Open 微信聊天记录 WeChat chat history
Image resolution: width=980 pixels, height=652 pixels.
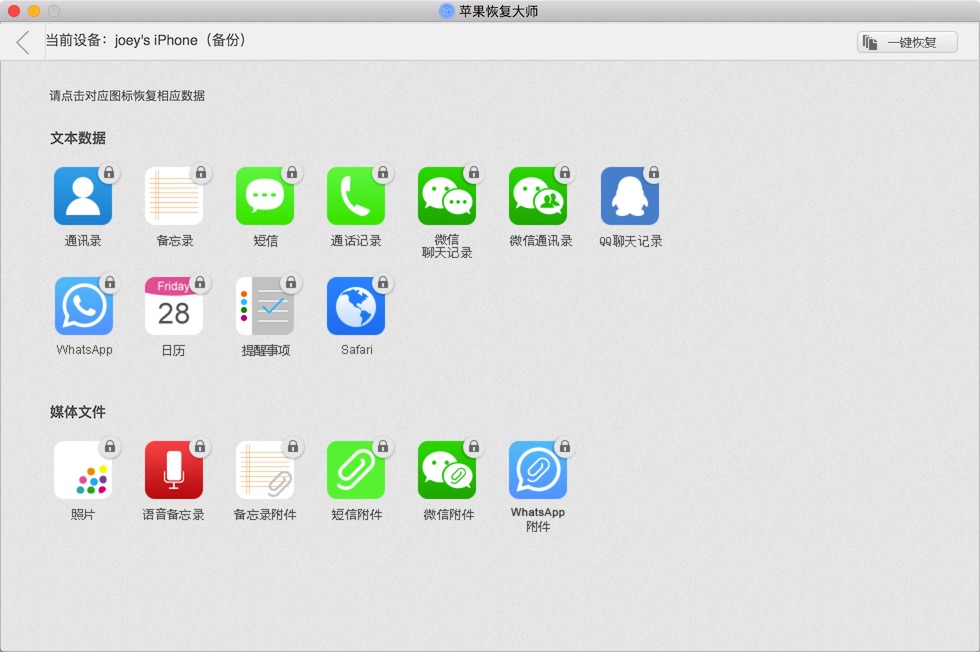(x=447, y=196)
